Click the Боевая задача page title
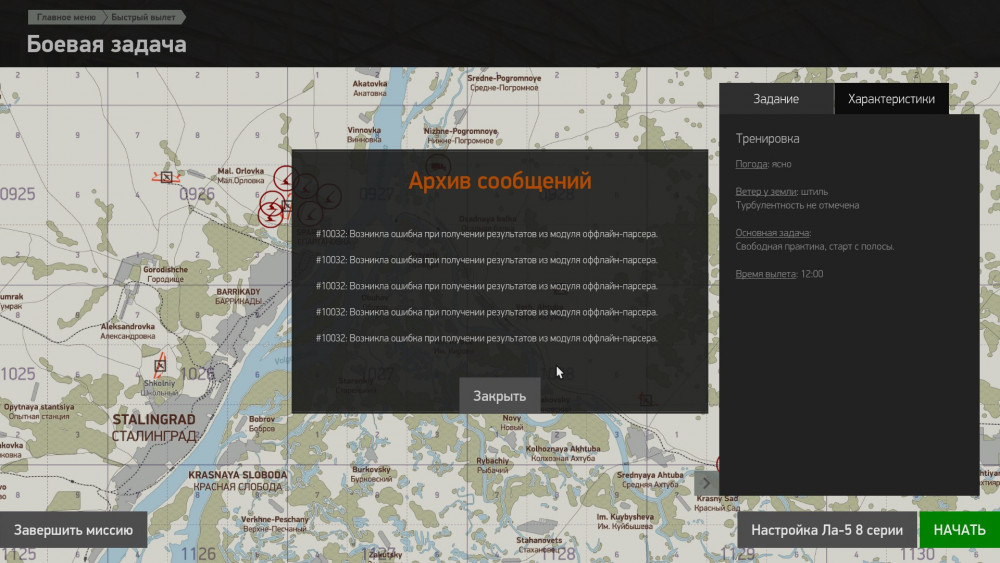Screen dimensions: 1000x563 click(x=107, y=45)
